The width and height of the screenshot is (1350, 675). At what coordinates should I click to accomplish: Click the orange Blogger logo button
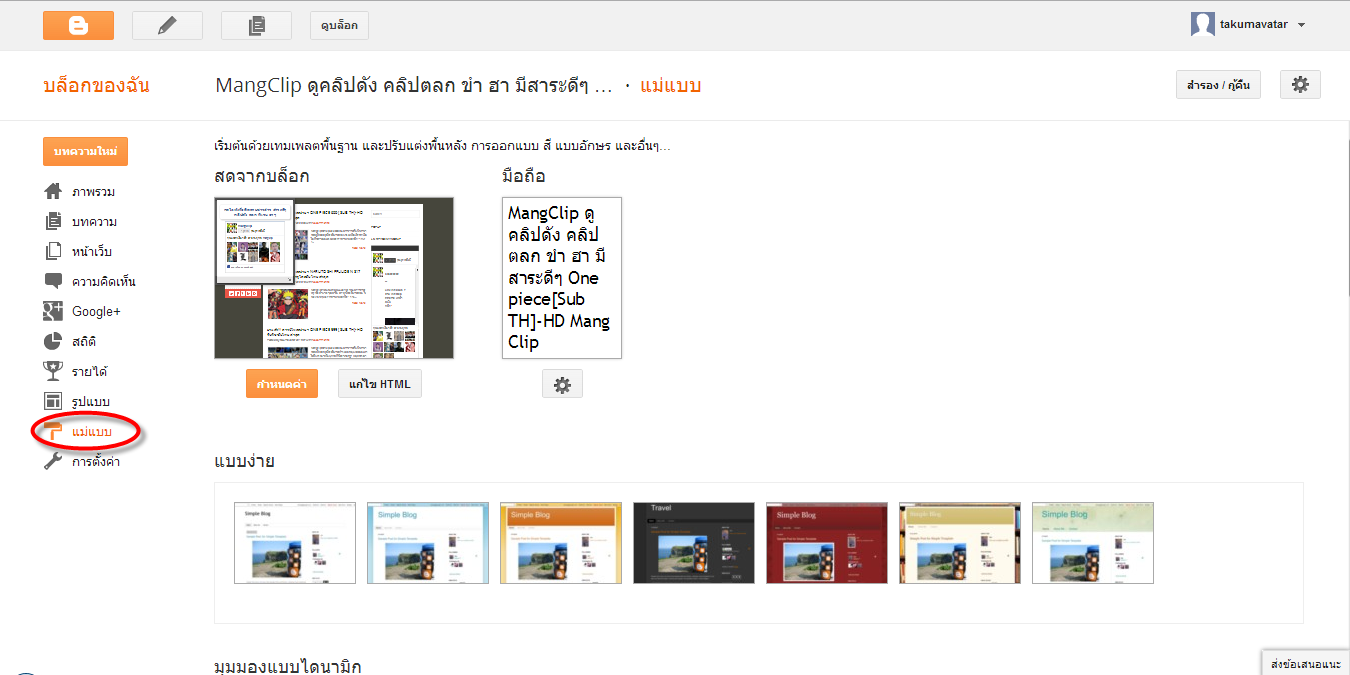click(78, 25)
